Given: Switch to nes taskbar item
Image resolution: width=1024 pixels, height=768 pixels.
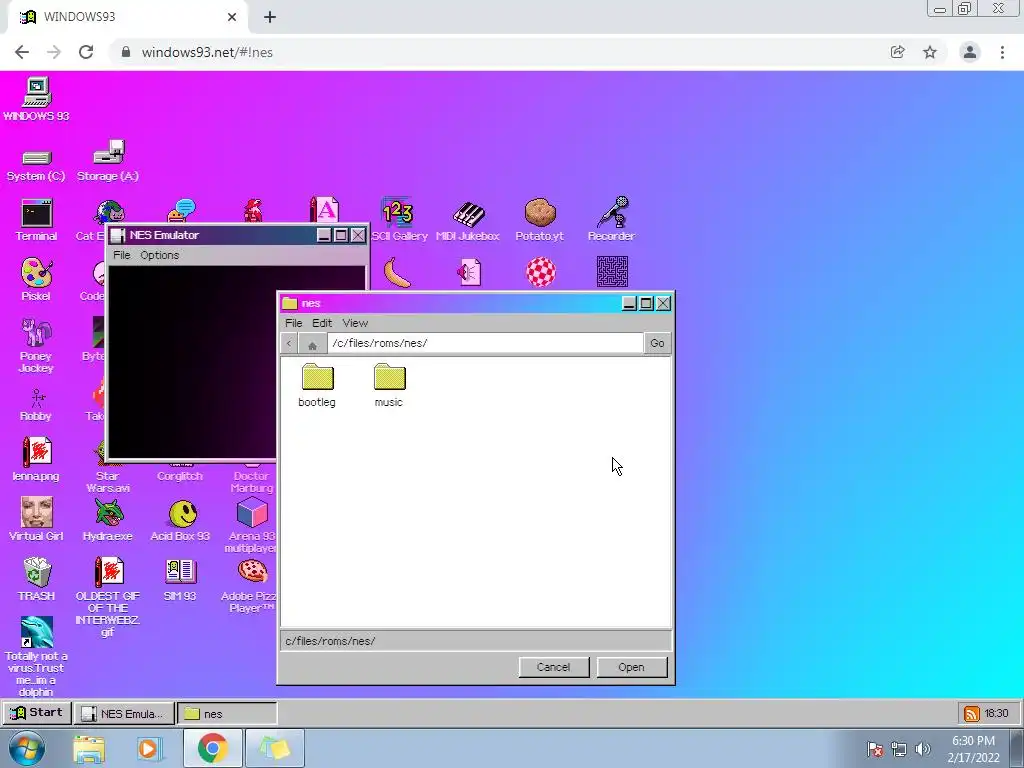Looking at the screenshot, I should point(227,714).
